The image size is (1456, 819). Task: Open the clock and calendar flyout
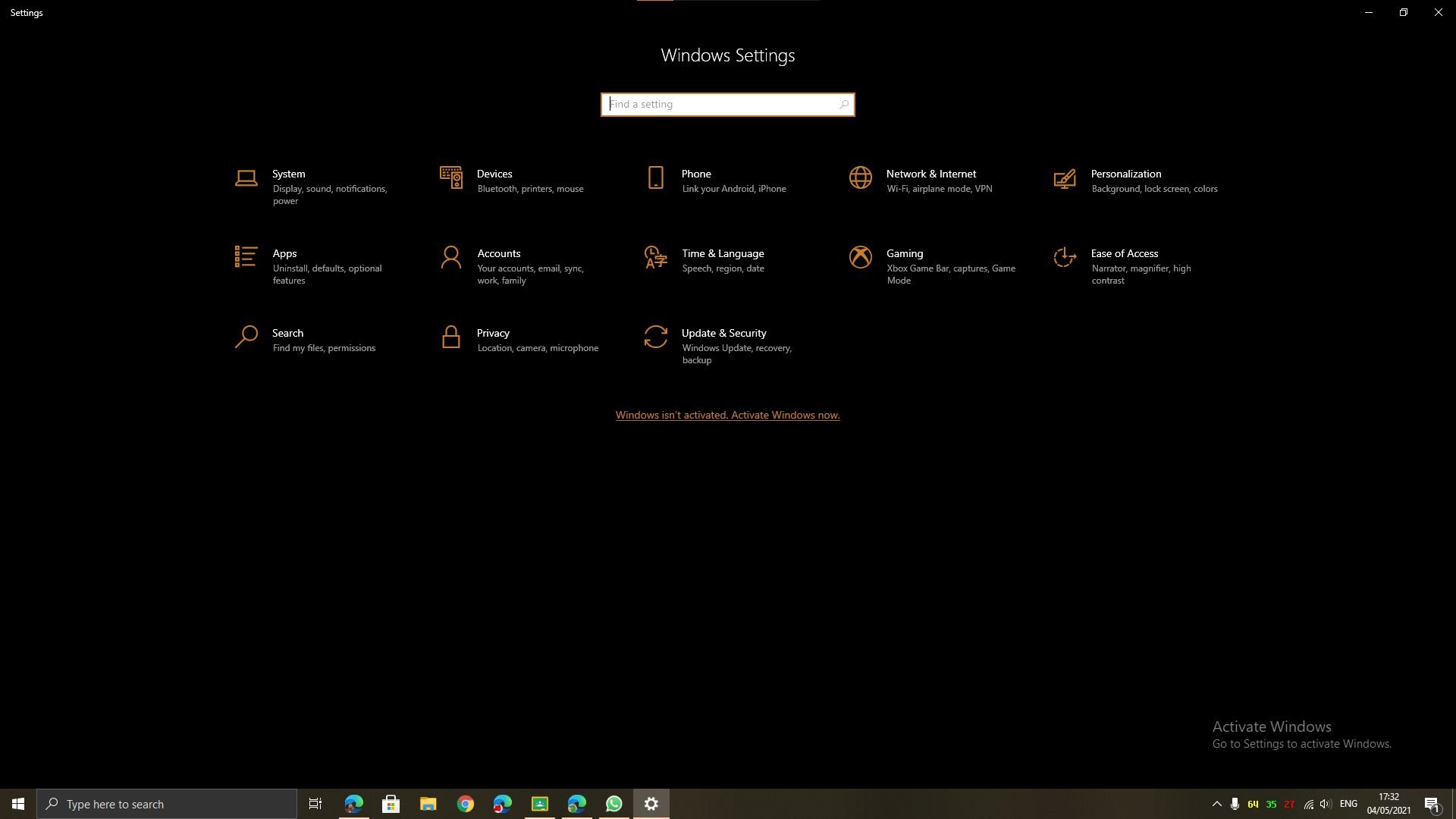pyautogui.click(x=1389, y=804)
